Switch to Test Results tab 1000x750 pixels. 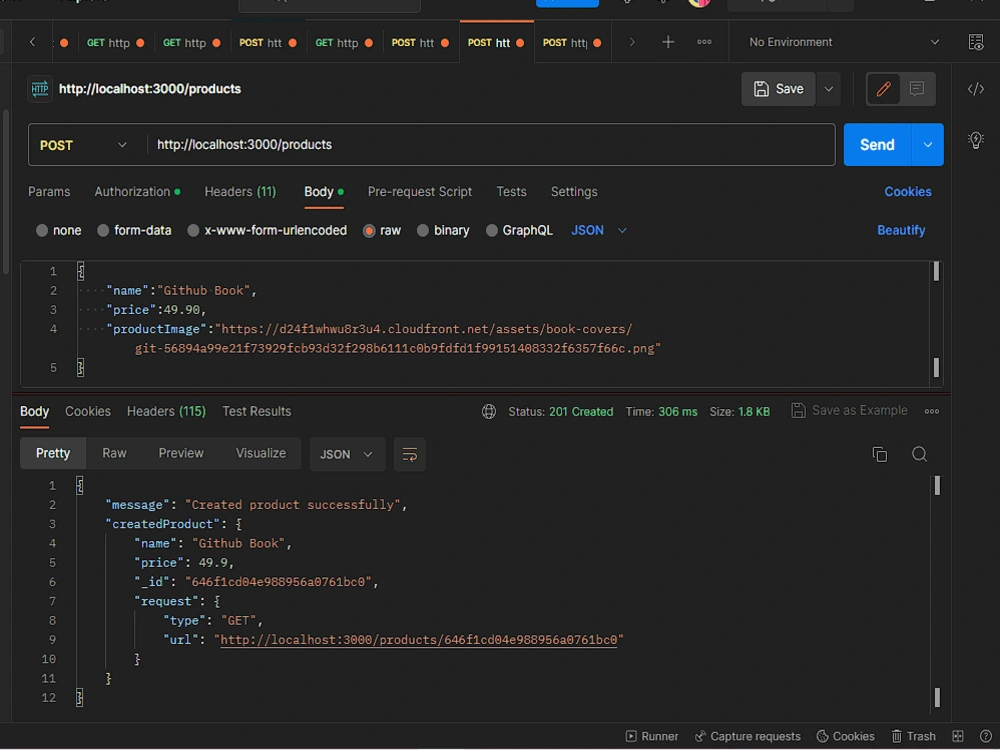click(x=256, y=411)
